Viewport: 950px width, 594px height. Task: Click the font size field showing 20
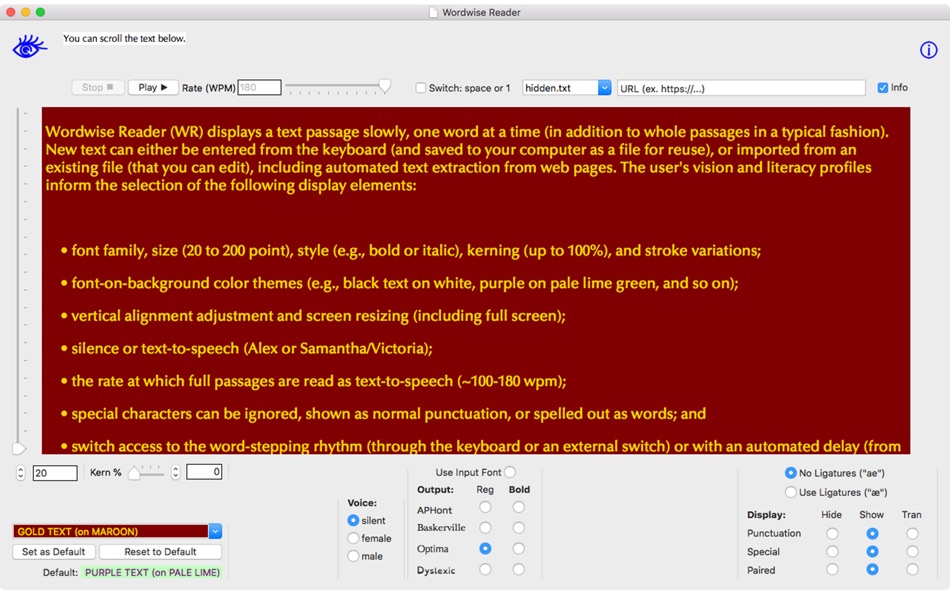(x=55, y=473)
